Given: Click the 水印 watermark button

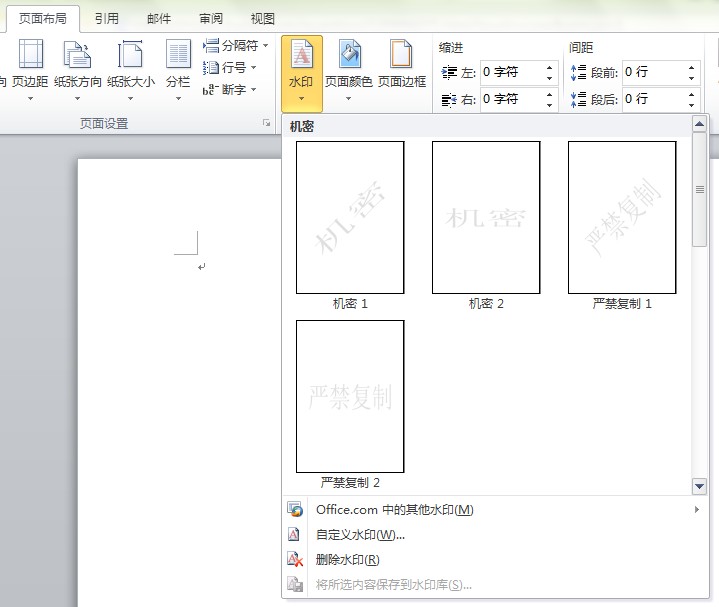Looking at the screenshot, I should [302, 73].
